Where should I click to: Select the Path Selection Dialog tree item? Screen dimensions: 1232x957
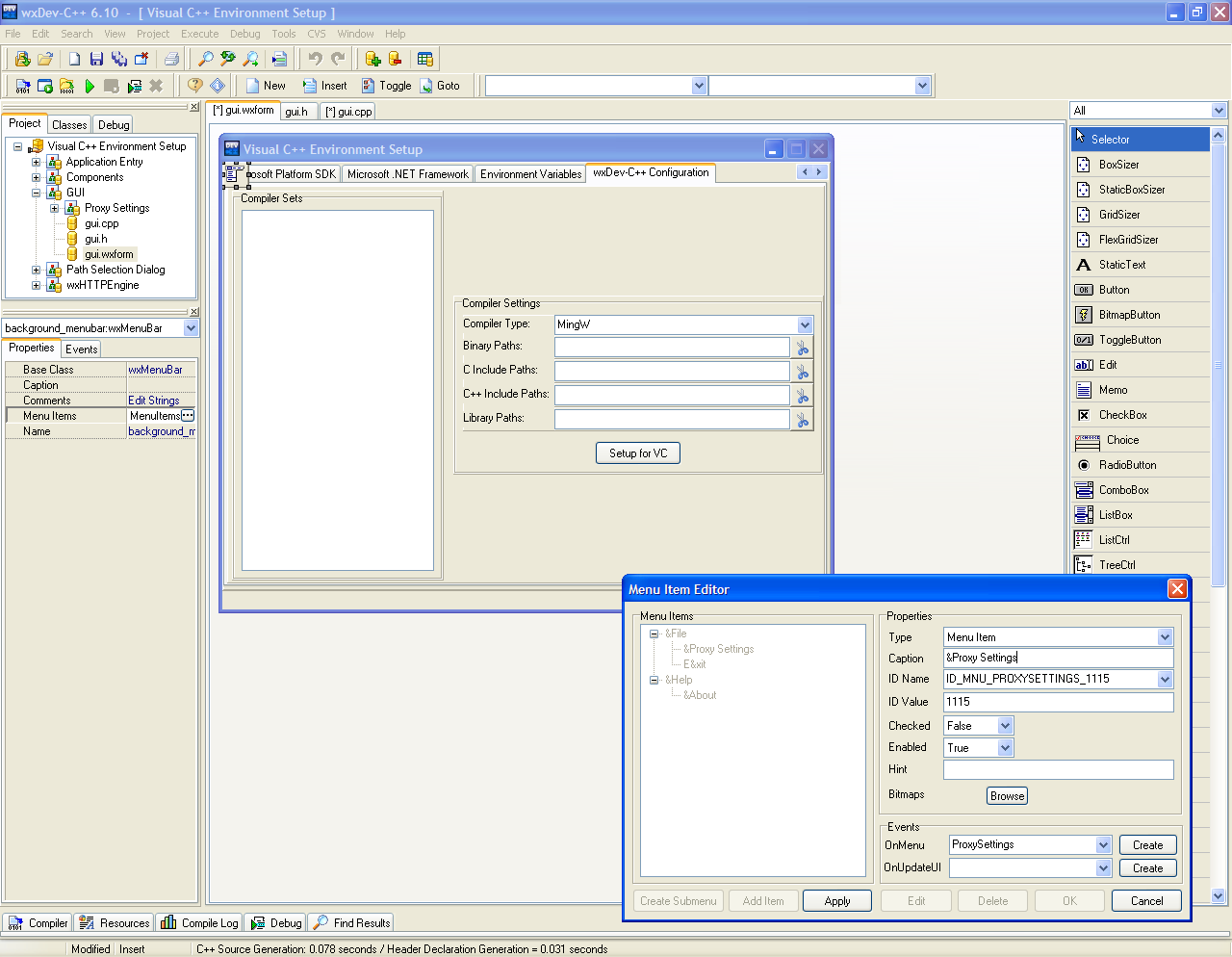(x=115, y=270)
